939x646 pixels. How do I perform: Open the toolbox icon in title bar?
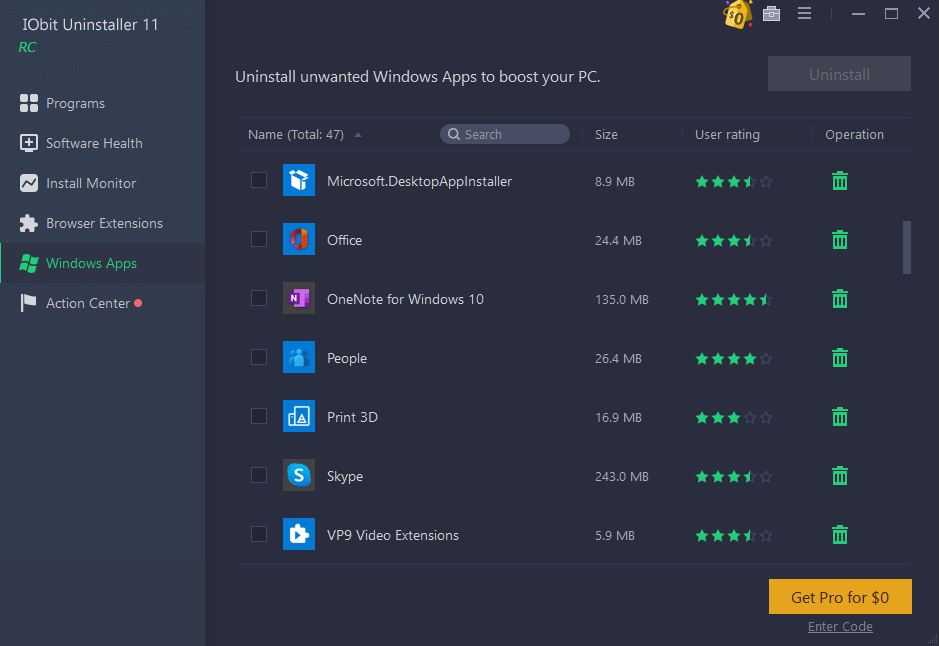tap(771, 13)
